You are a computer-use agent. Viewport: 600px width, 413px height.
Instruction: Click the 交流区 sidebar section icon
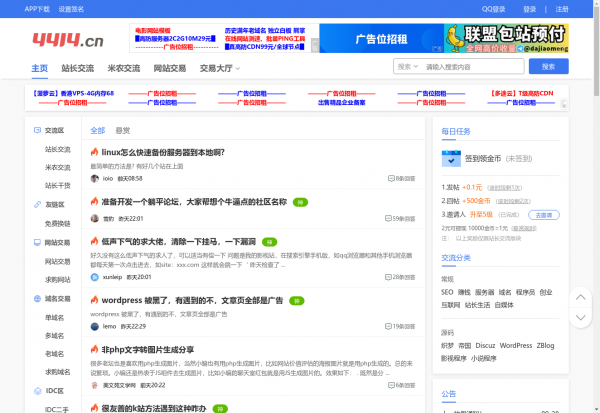pos(37,130)
